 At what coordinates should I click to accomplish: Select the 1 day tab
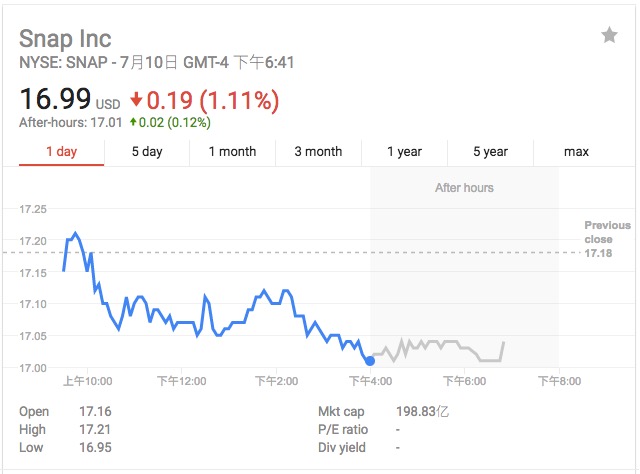coord(62,152)
